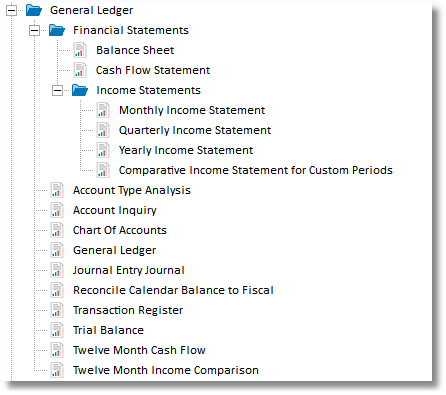This screenshot has height=395, width=446.
Task: Click the Yearly Income Statement report icon
Action: coord(103,150)
